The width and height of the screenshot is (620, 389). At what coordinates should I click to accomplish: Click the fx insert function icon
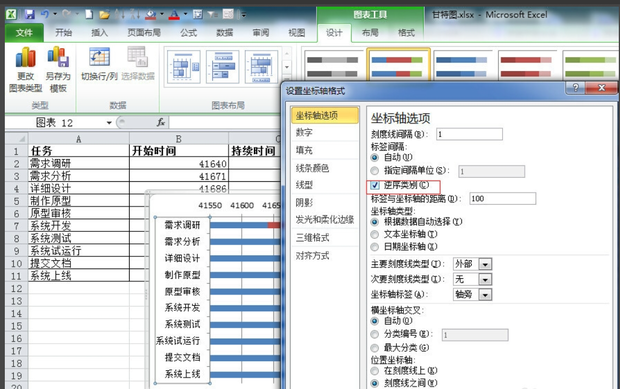[x=161, y=123]
